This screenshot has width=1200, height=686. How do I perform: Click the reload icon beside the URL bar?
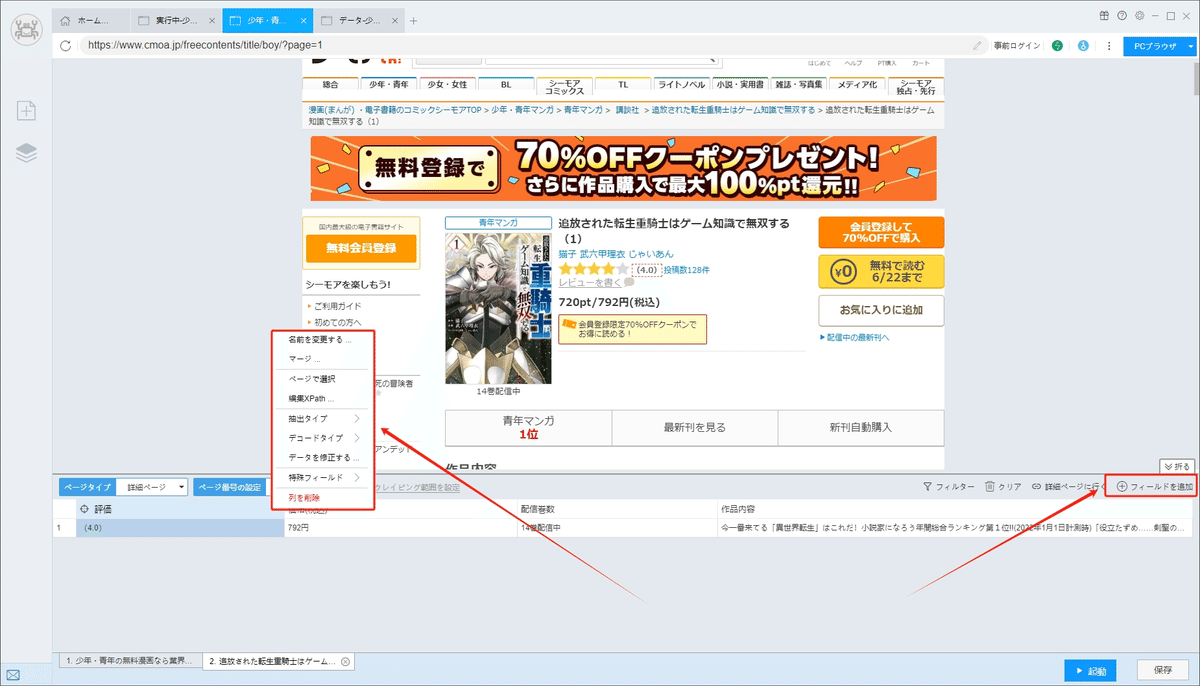(66, 45)
